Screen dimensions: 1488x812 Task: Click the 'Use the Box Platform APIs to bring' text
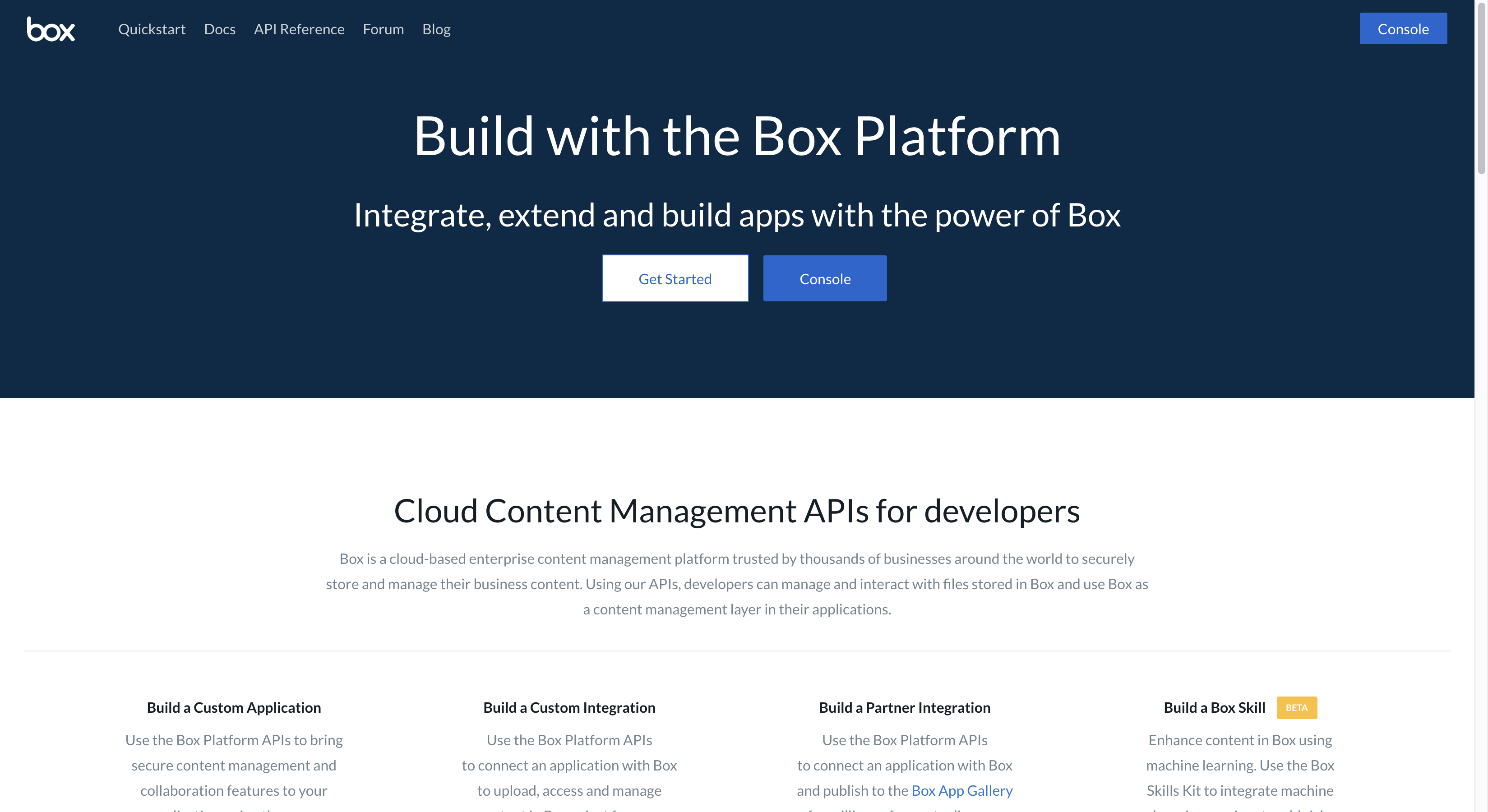pos(234,740)
